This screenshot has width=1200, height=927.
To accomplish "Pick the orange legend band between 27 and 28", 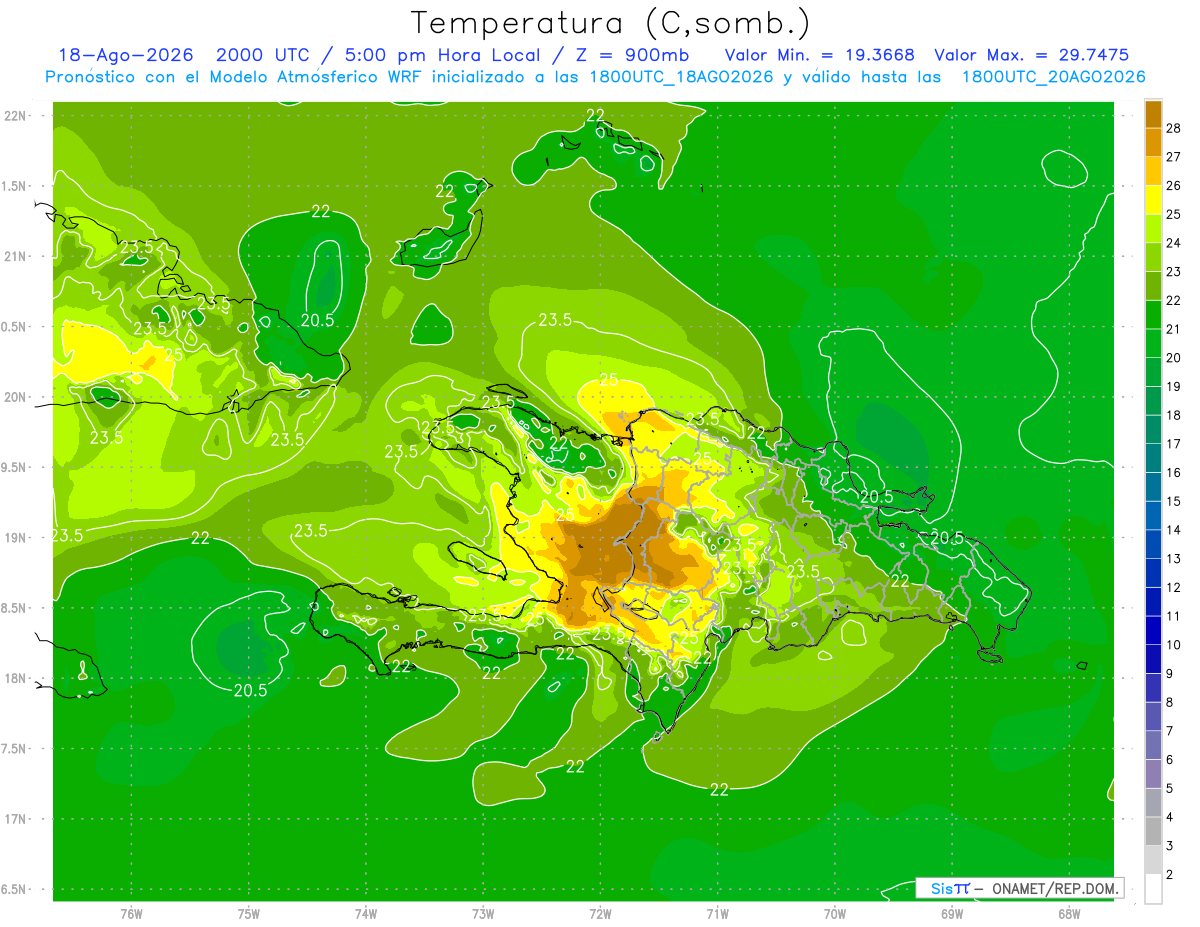I will [x=1153, y=143].
